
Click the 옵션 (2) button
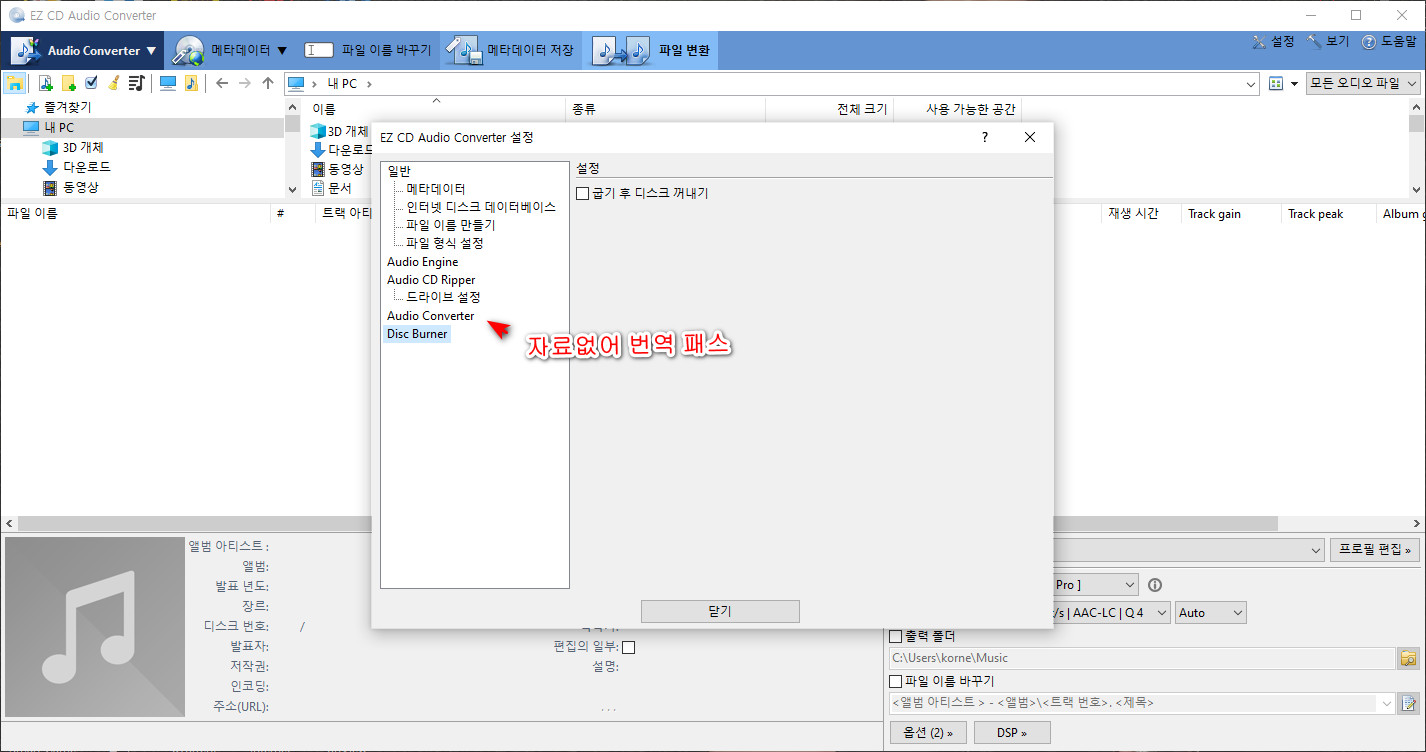928,733
